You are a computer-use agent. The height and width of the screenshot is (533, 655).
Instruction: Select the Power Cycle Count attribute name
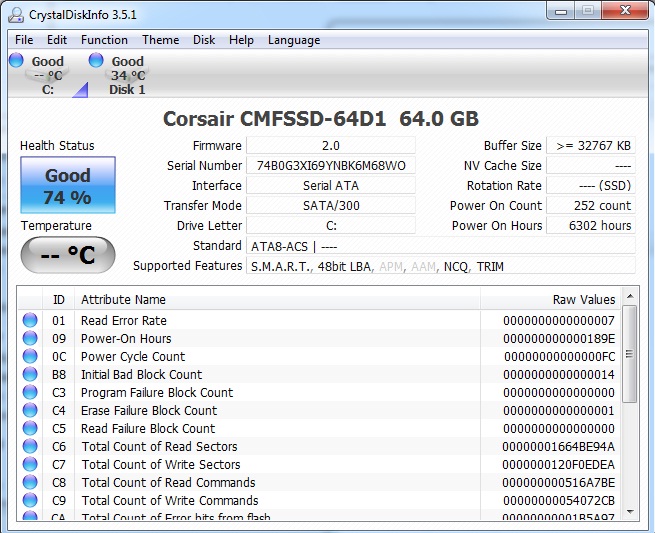point(133,356)
